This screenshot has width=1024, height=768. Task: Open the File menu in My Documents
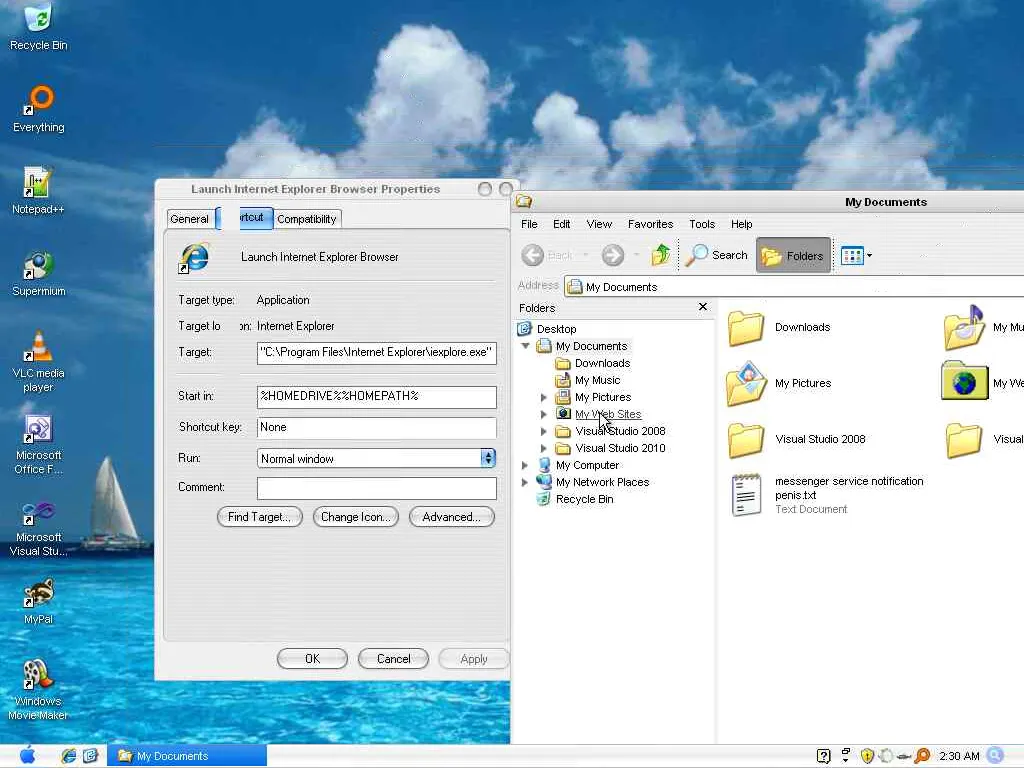coord(529,224)
